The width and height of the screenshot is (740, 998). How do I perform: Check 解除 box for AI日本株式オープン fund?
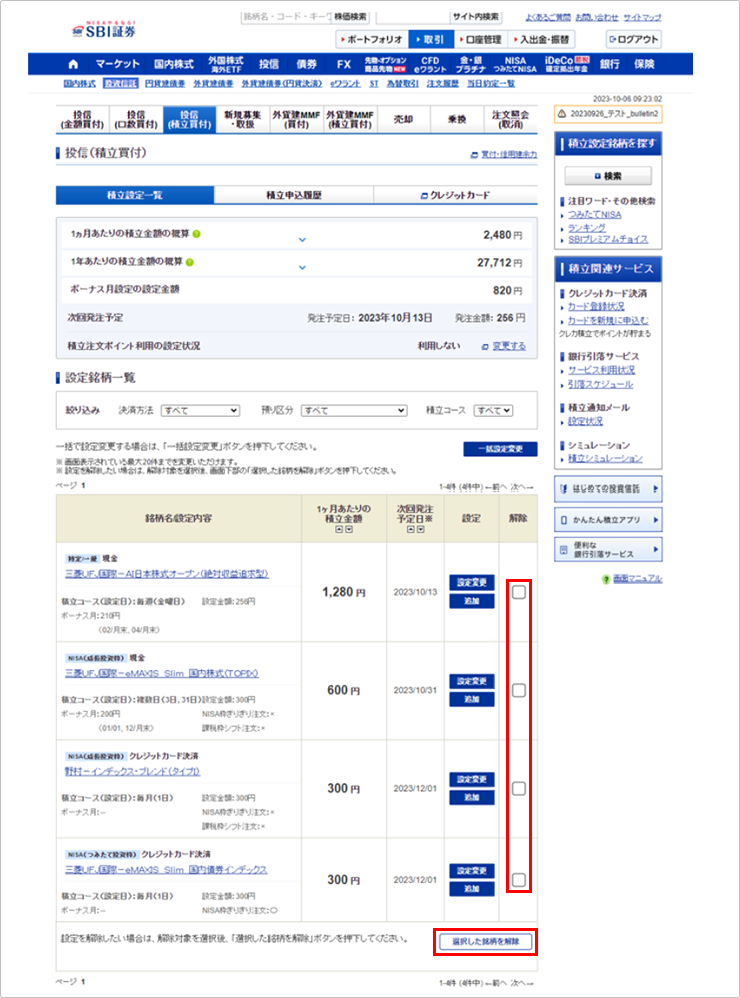pos(518,592)
